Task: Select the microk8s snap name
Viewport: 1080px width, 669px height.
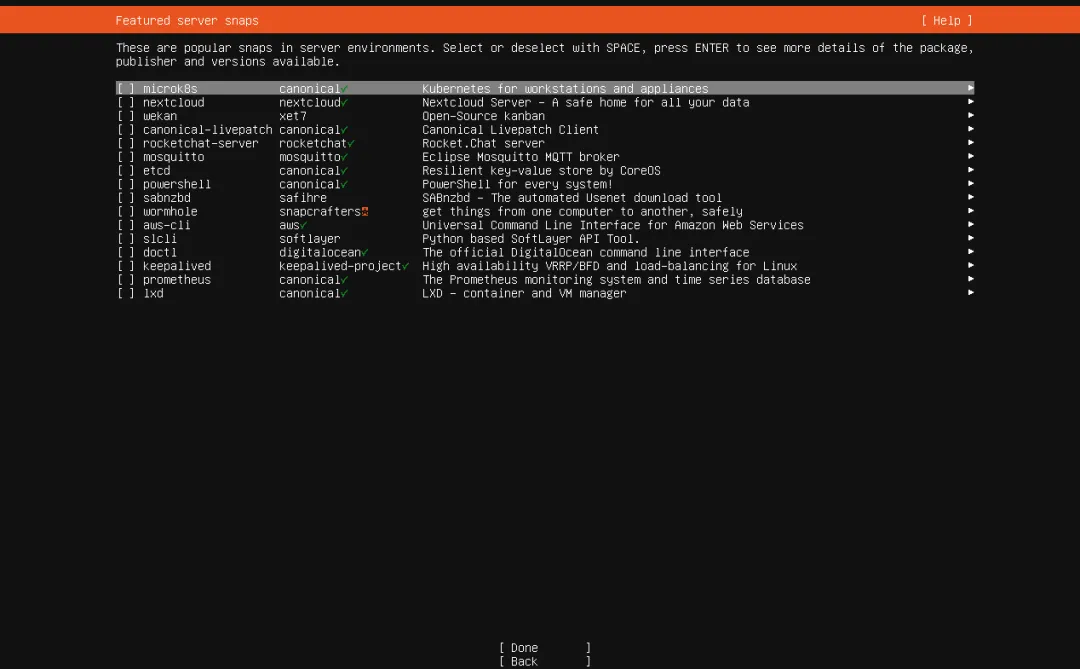Action: pyautogui.click(x=170, y=88)
